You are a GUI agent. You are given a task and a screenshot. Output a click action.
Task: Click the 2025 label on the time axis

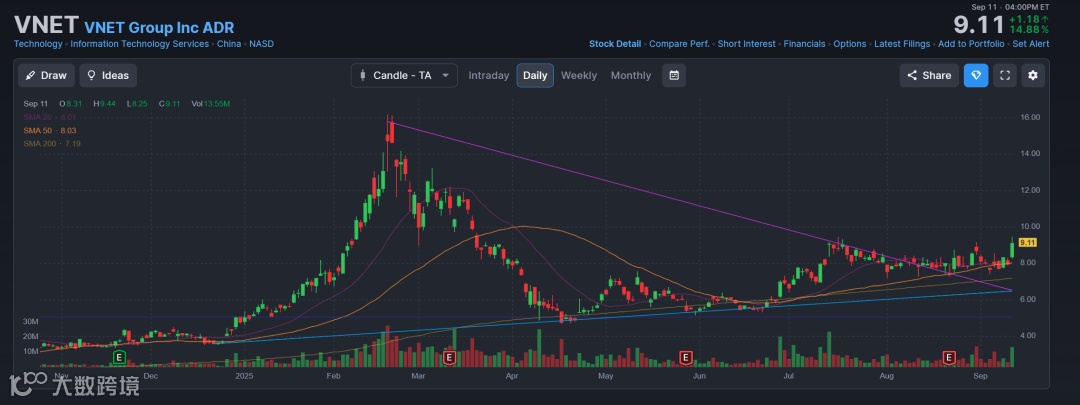coord(245,376)
